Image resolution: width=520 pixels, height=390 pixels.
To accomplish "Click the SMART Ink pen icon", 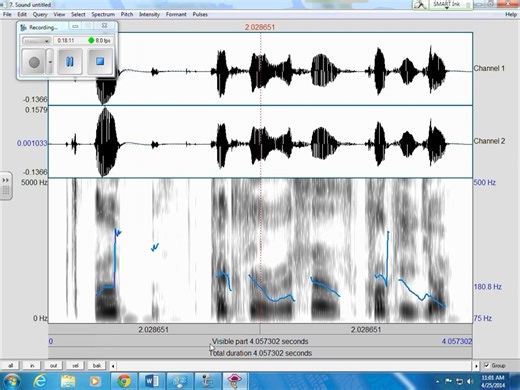I will pyautogui.click(x=420, y=5).
